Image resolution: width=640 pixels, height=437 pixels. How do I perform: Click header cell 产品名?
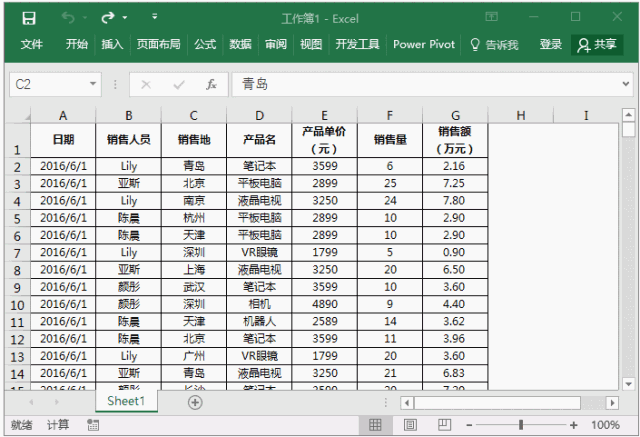[x=259, y=140]
